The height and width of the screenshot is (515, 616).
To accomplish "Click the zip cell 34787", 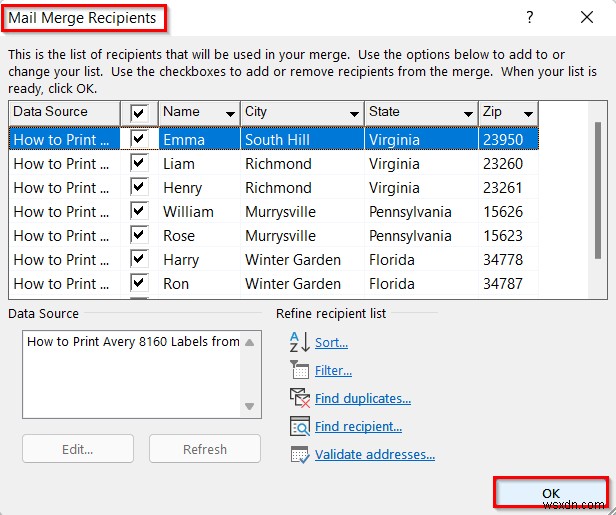I will (x=508, y=283).
